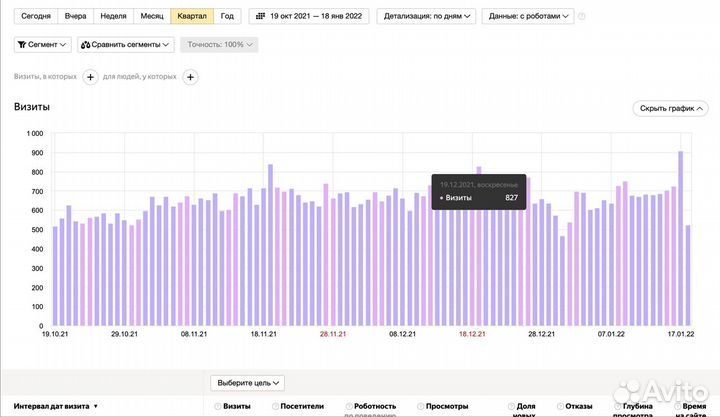This screenshot has height=417, width=720.
Task: Open the Детализация: по дням dropdown
Action: tap(425, 17)
